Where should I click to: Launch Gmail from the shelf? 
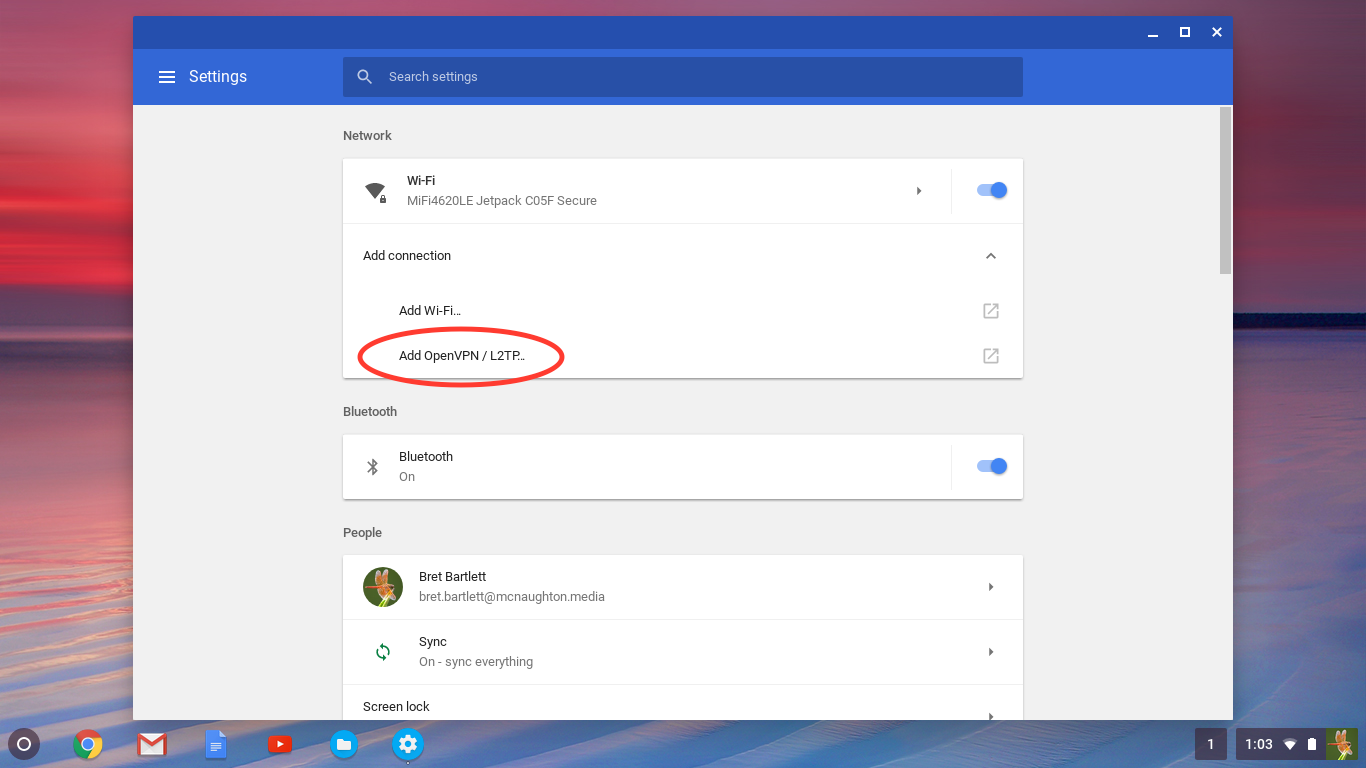(x=152, y=744)
